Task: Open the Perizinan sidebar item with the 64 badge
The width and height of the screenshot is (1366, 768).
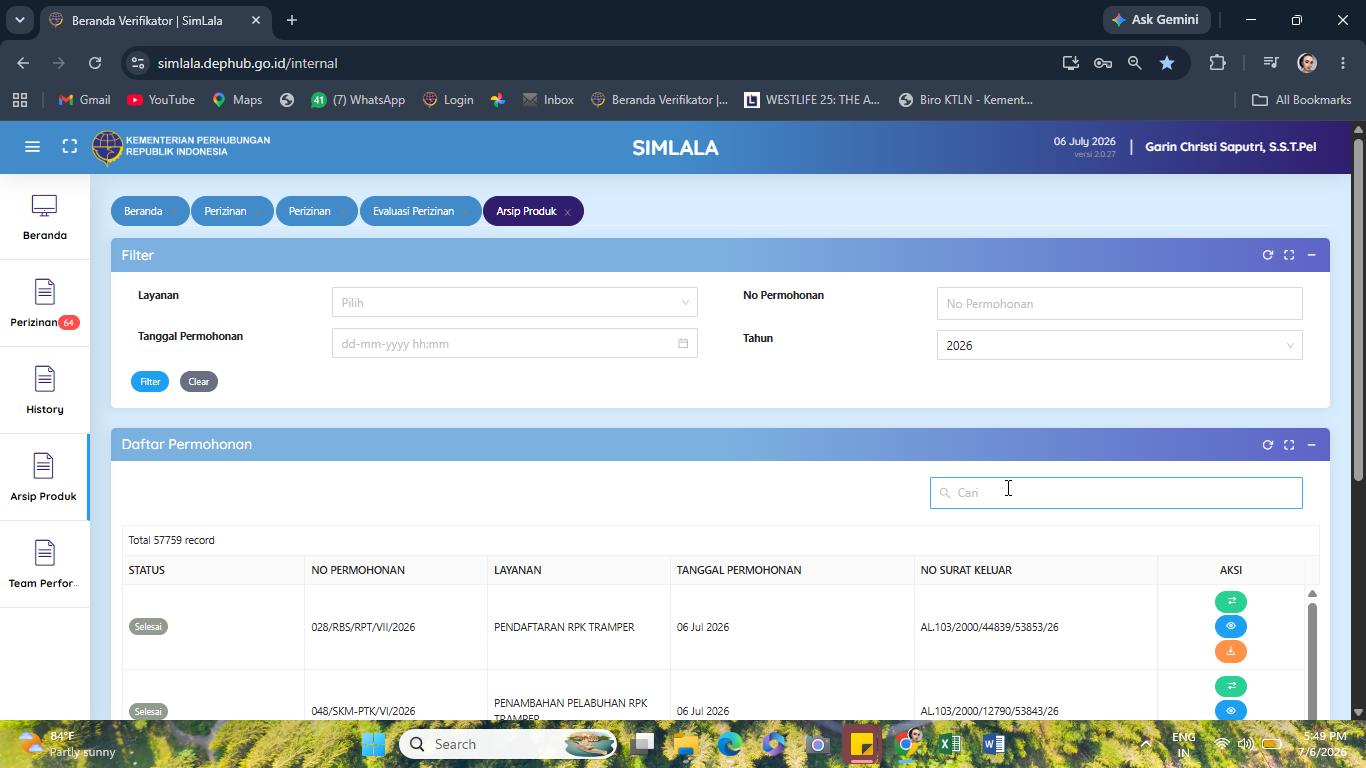Action: pyautogui.click(x=44, y=304)
